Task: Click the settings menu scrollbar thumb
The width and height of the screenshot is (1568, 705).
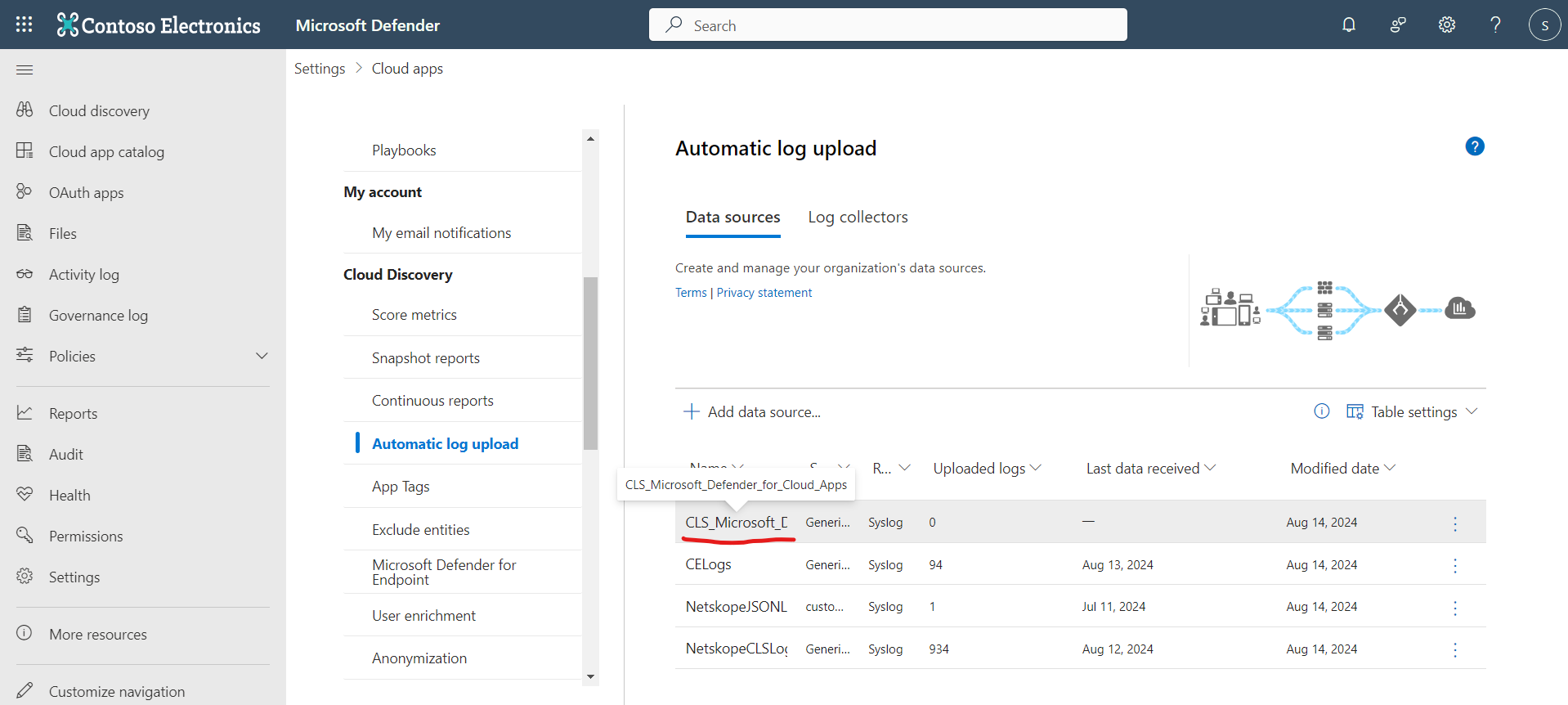Action: pyautogui.click(x=590, y=363)
